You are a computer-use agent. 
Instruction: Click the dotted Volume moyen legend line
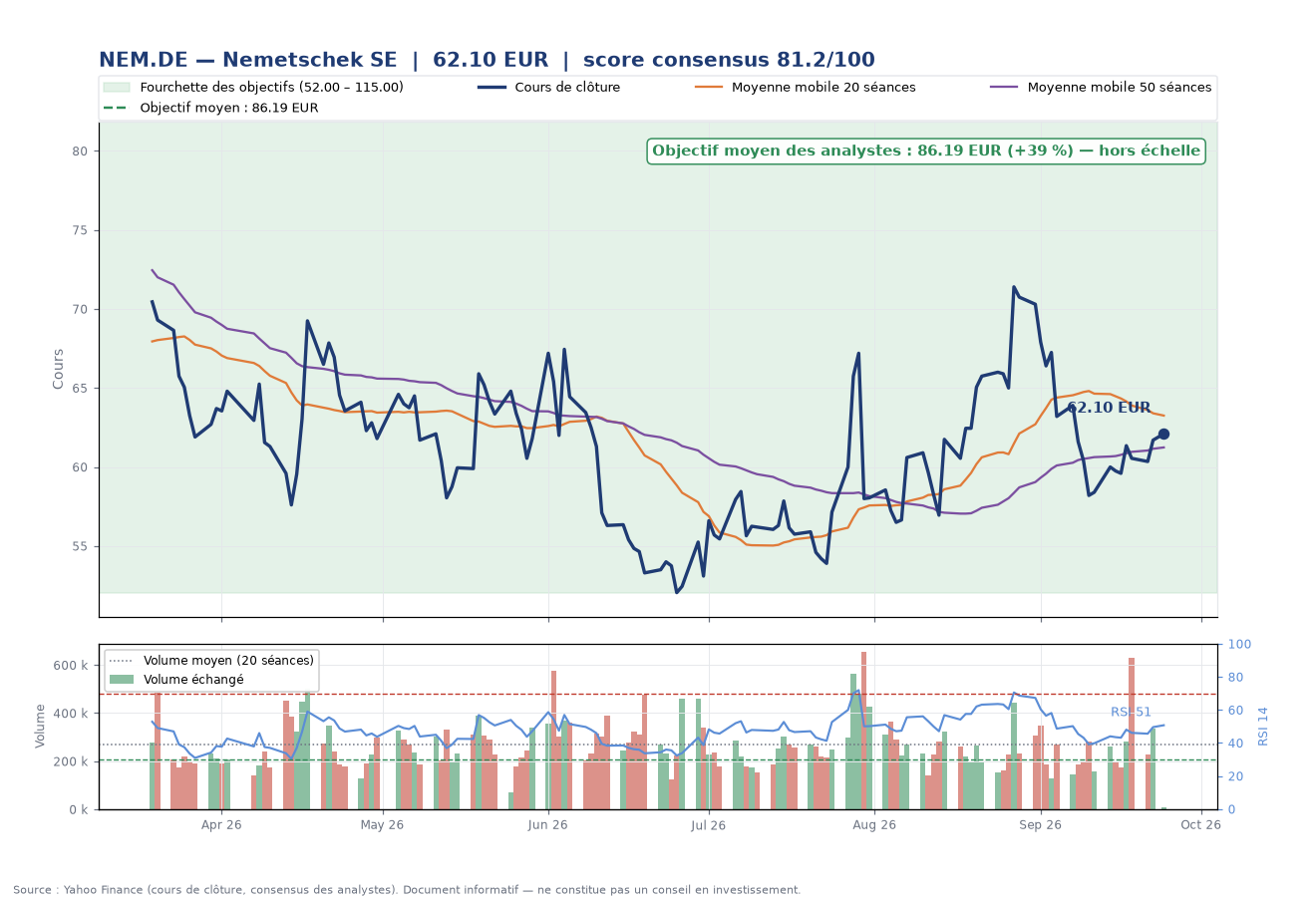pyautogui.click(x=122, y=661)
